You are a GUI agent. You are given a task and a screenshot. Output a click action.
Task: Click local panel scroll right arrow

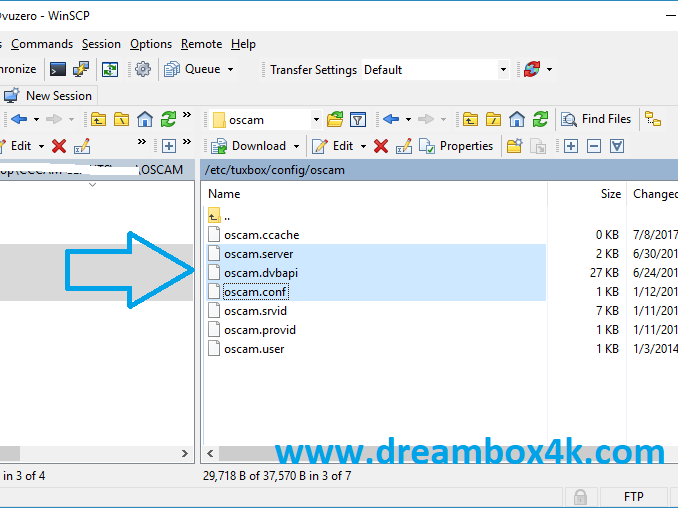(185, 454)
